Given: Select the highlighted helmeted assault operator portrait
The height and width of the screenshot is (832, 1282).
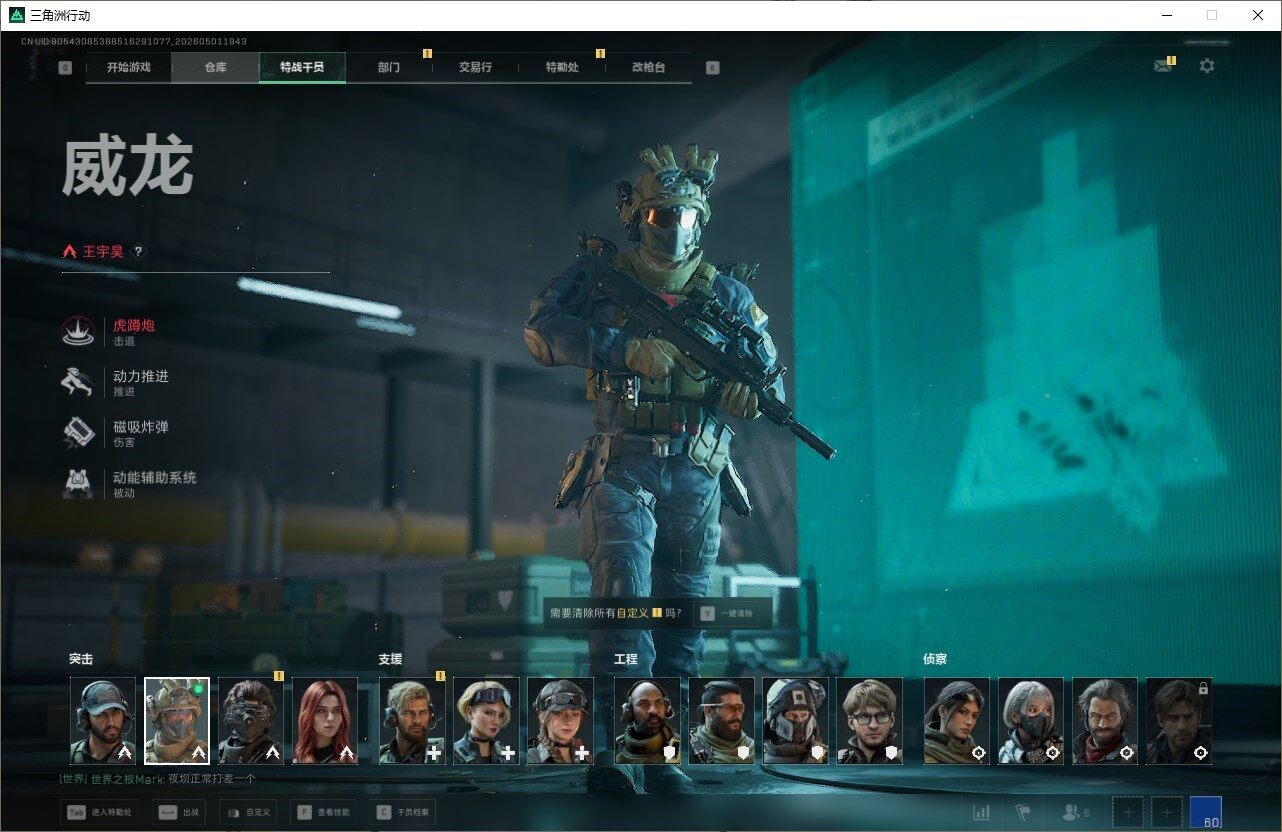Looking at the screenshot, I should (x=177, y=721).
